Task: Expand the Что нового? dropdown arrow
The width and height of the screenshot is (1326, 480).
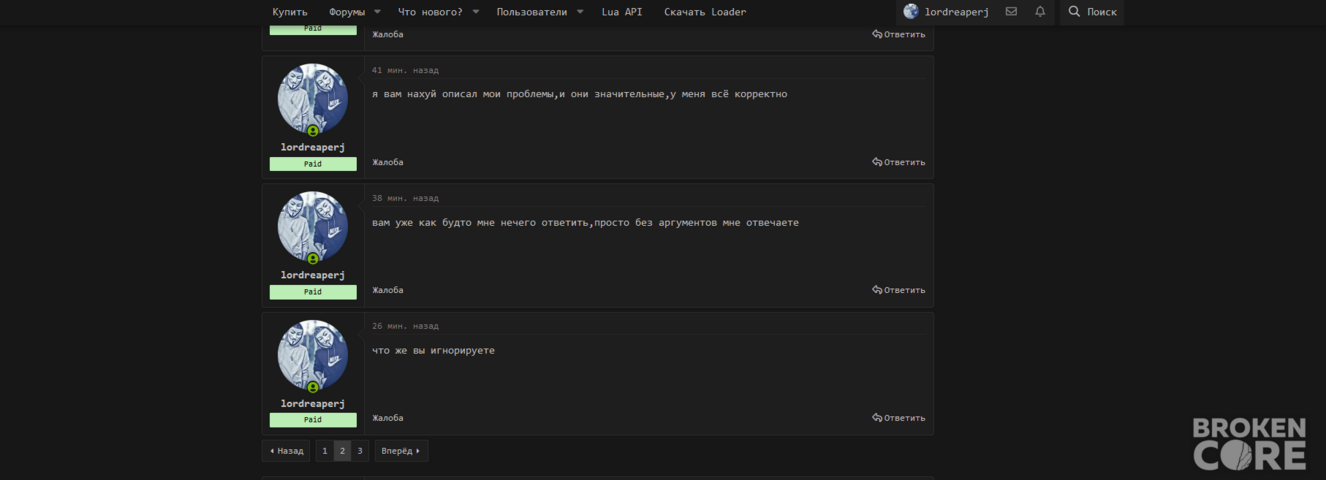Action: [x=476, y=12]
